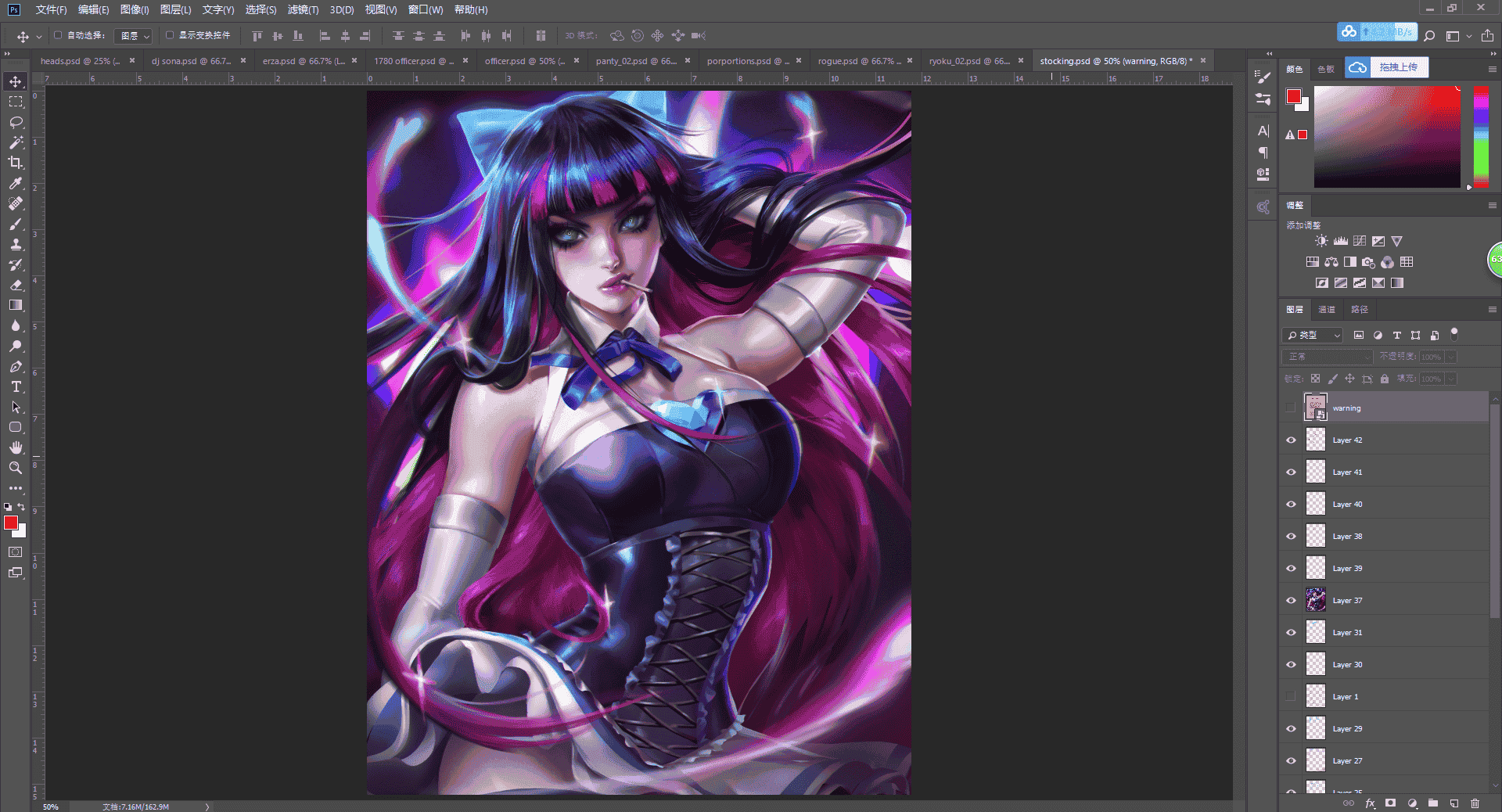Select the Eyedropper tool
The width and height of the screenshot is (1502, 812).
[x=16, y=183]
